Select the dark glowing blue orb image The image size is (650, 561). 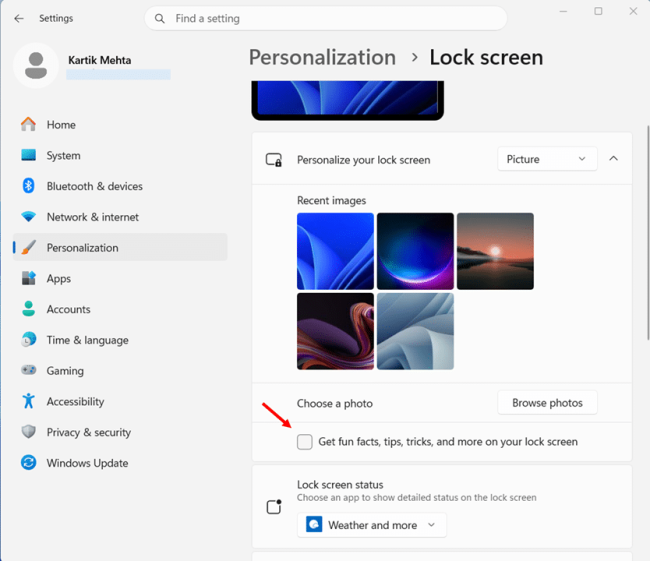[415, 251]
